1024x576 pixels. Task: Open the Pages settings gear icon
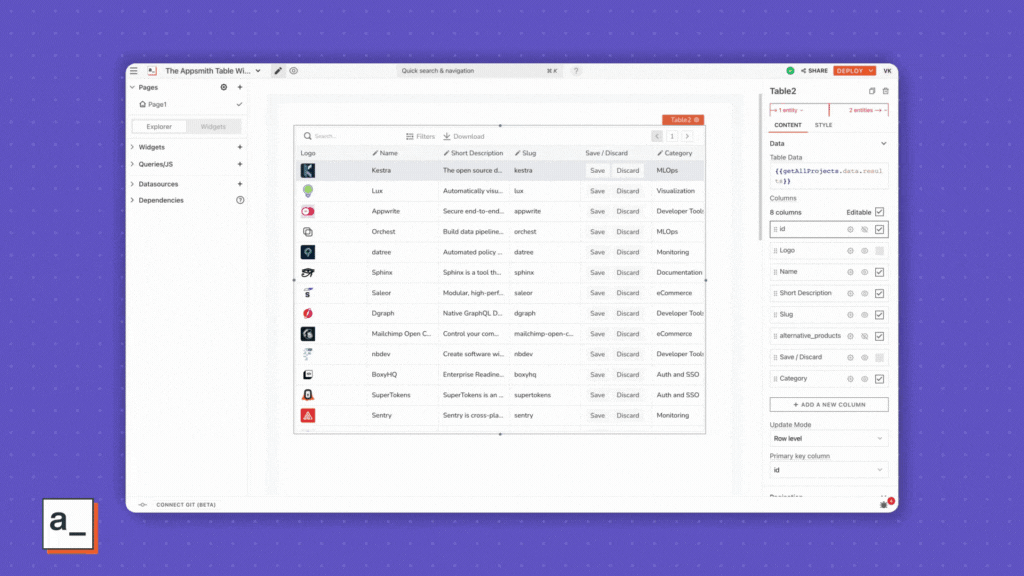click(x=224, y=87)
